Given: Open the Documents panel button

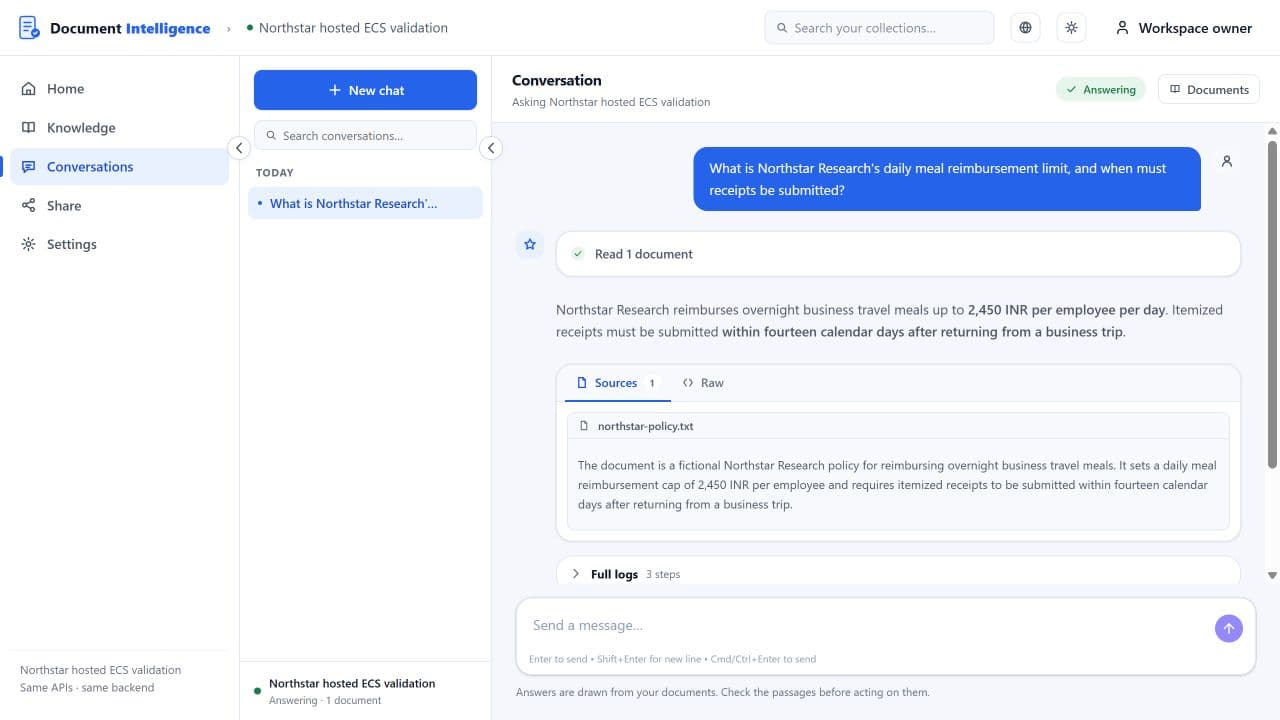Looking at the screenshot, I should (x=1209, y=89).
